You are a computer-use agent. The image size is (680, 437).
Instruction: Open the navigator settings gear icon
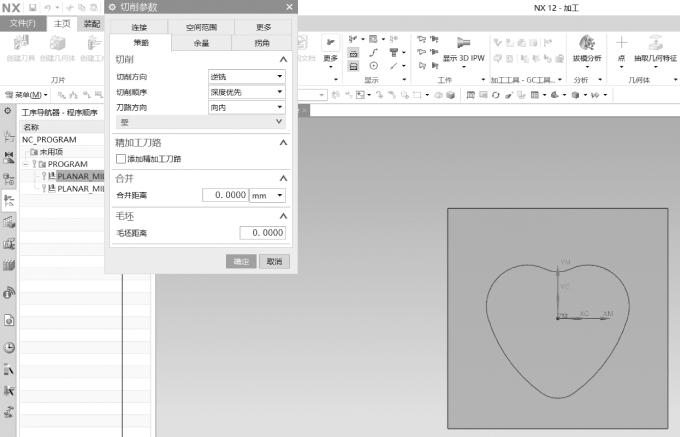click(x=8, y=112)
